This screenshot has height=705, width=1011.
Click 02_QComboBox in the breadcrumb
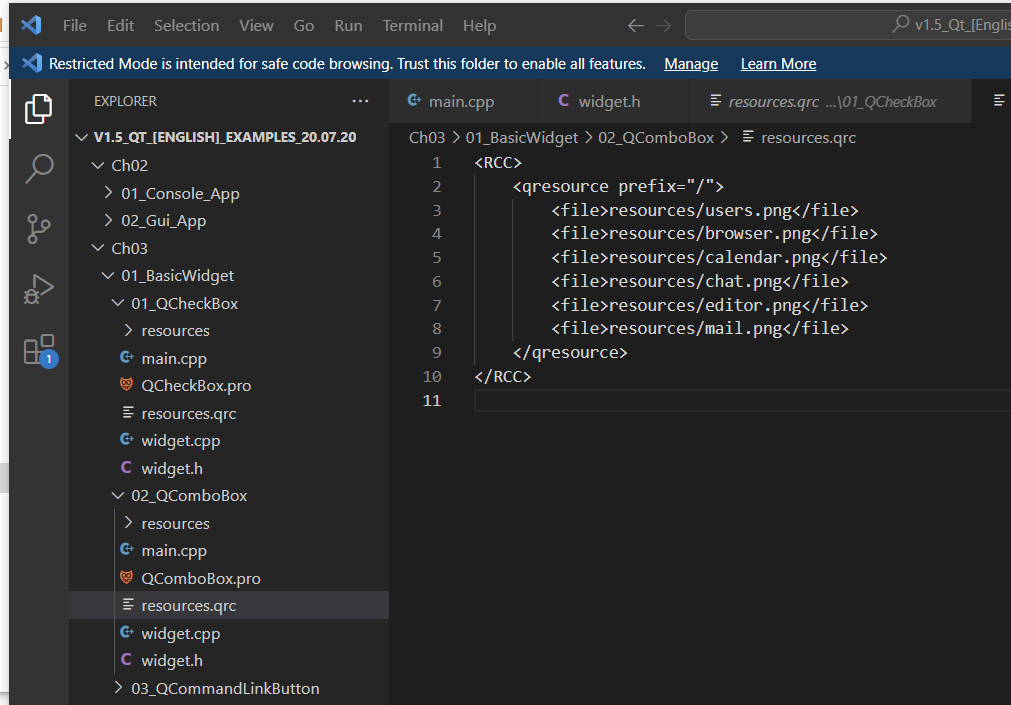(x=656, y=137)
